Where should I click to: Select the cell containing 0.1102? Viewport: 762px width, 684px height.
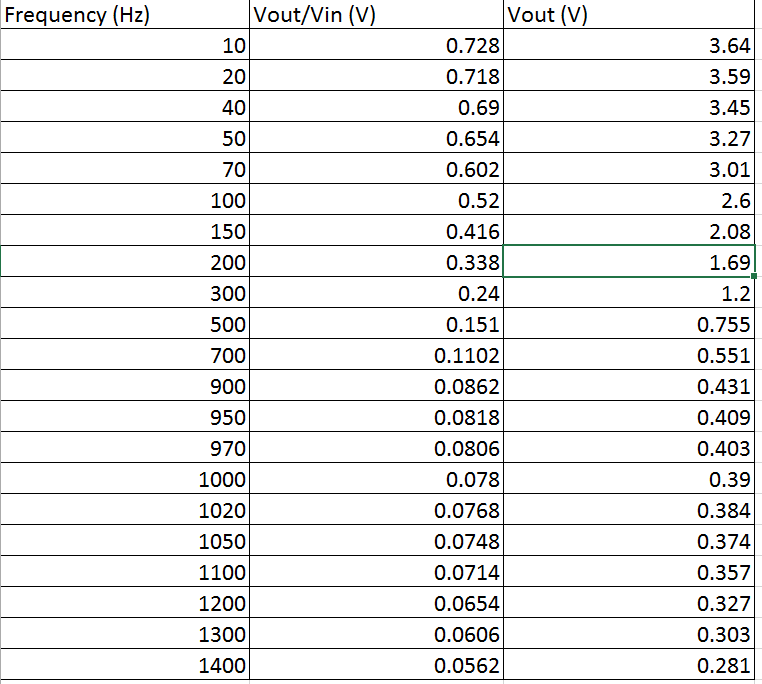click(376, 355)
